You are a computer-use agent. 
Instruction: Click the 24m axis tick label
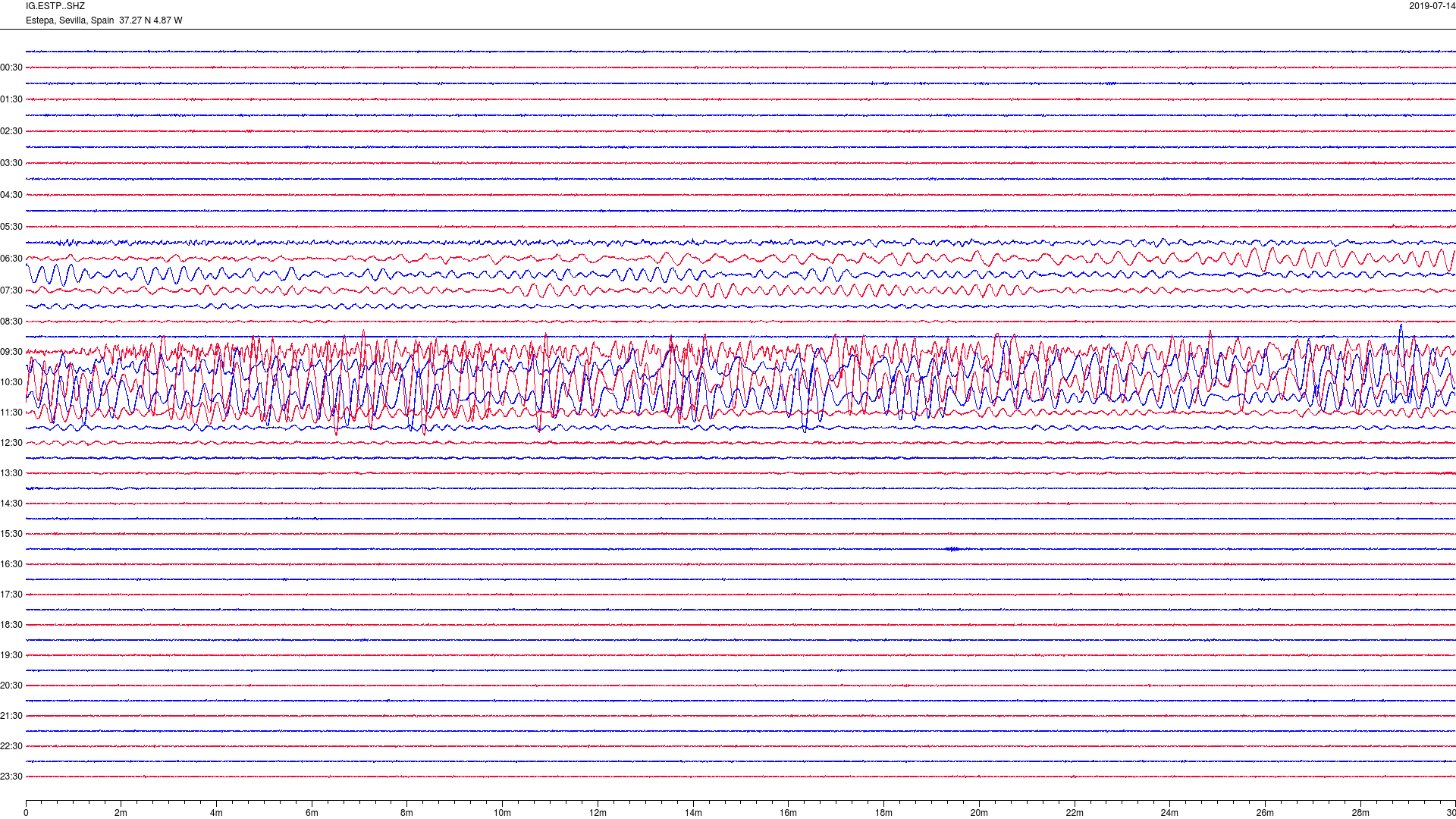pos(1169,813)
